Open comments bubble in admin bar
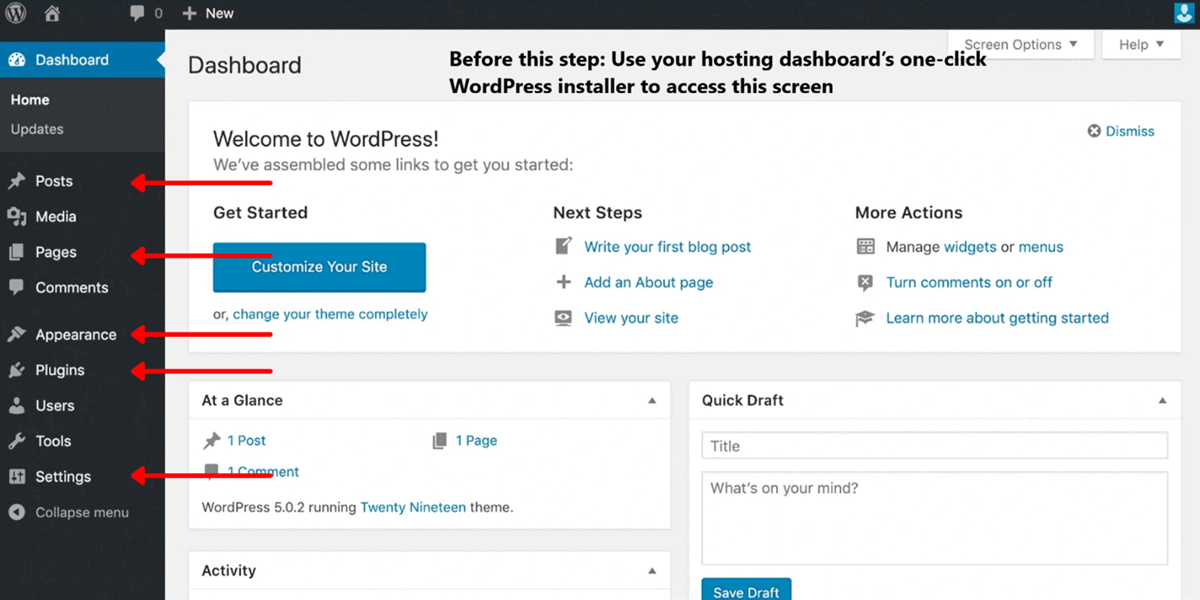Viewport: 1200px width, 600px height. coord(137,14)
